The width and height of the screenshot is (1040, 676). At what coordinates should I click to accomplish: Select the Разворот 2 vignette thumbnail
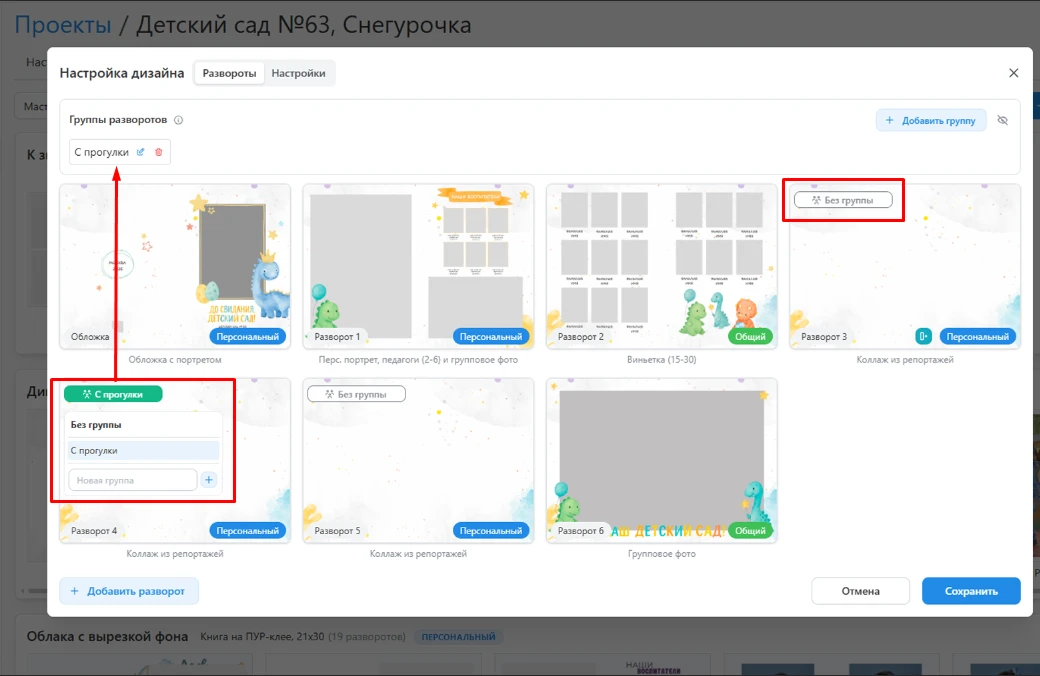pos(661,266)
